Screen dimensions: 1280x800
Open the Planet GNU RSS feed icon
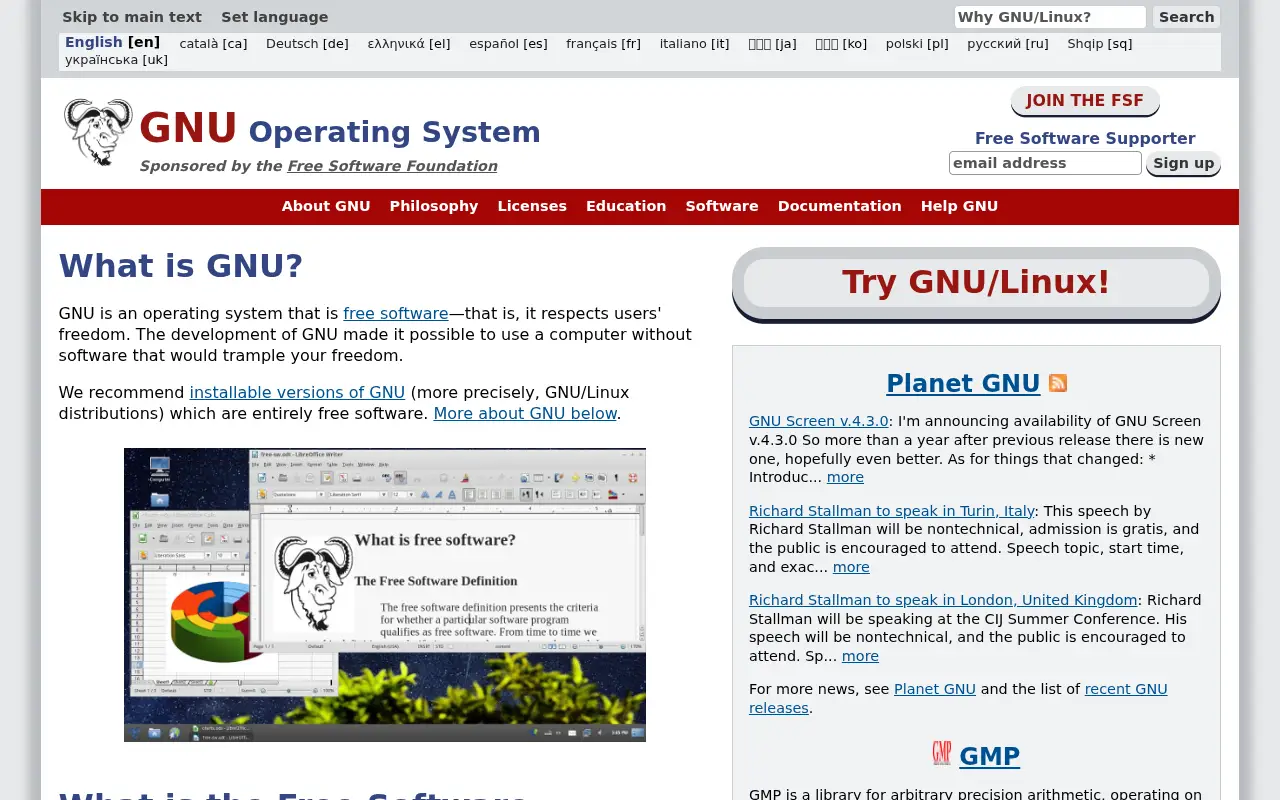pos(1058,383)
